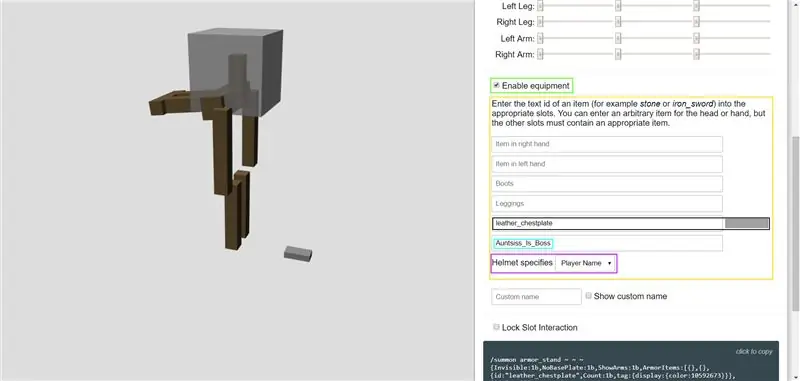Check the Show custom name box

[x=588, y=296]
